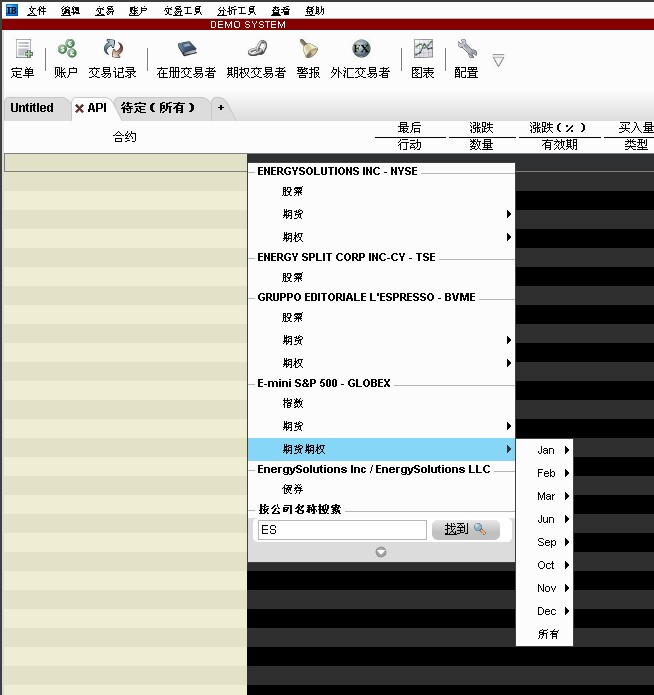Viewport: 654px width, 695px height.
Task: Add a new page with the plus tab
Action: pyautogui.click(x=221, y=108)
